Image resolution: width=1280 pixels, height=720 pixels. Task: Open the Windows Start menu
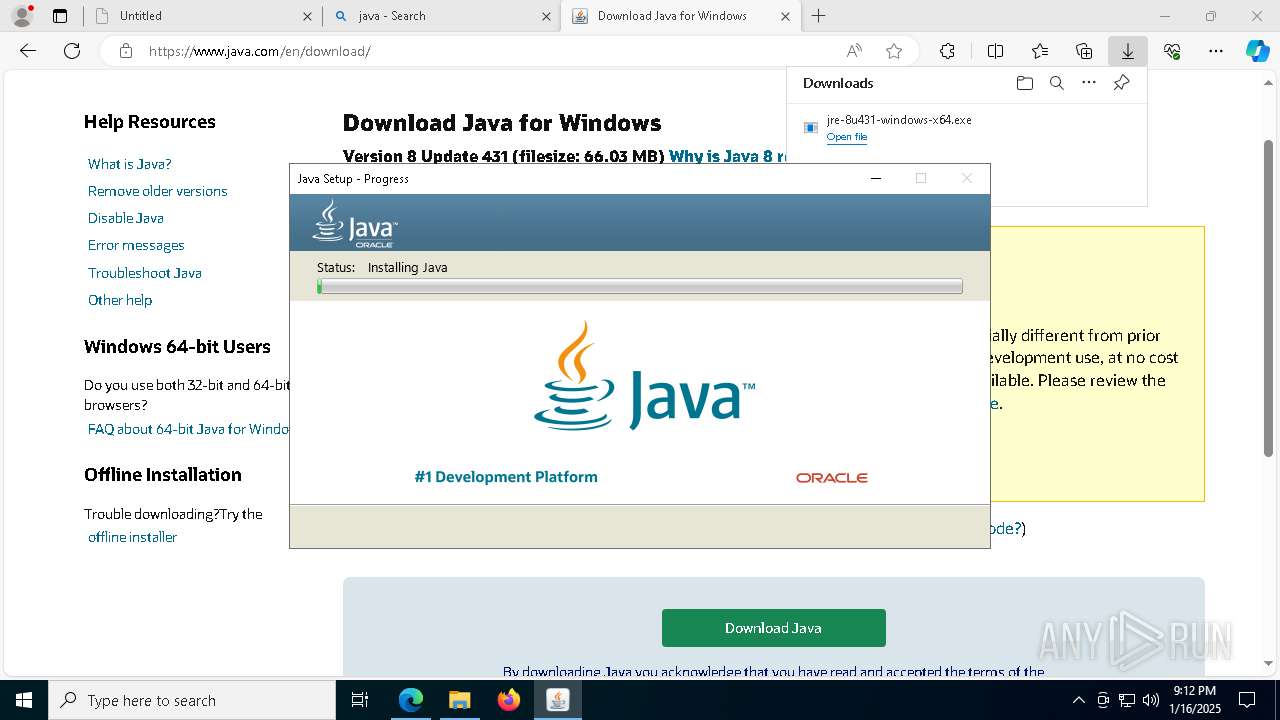[24, 700]
